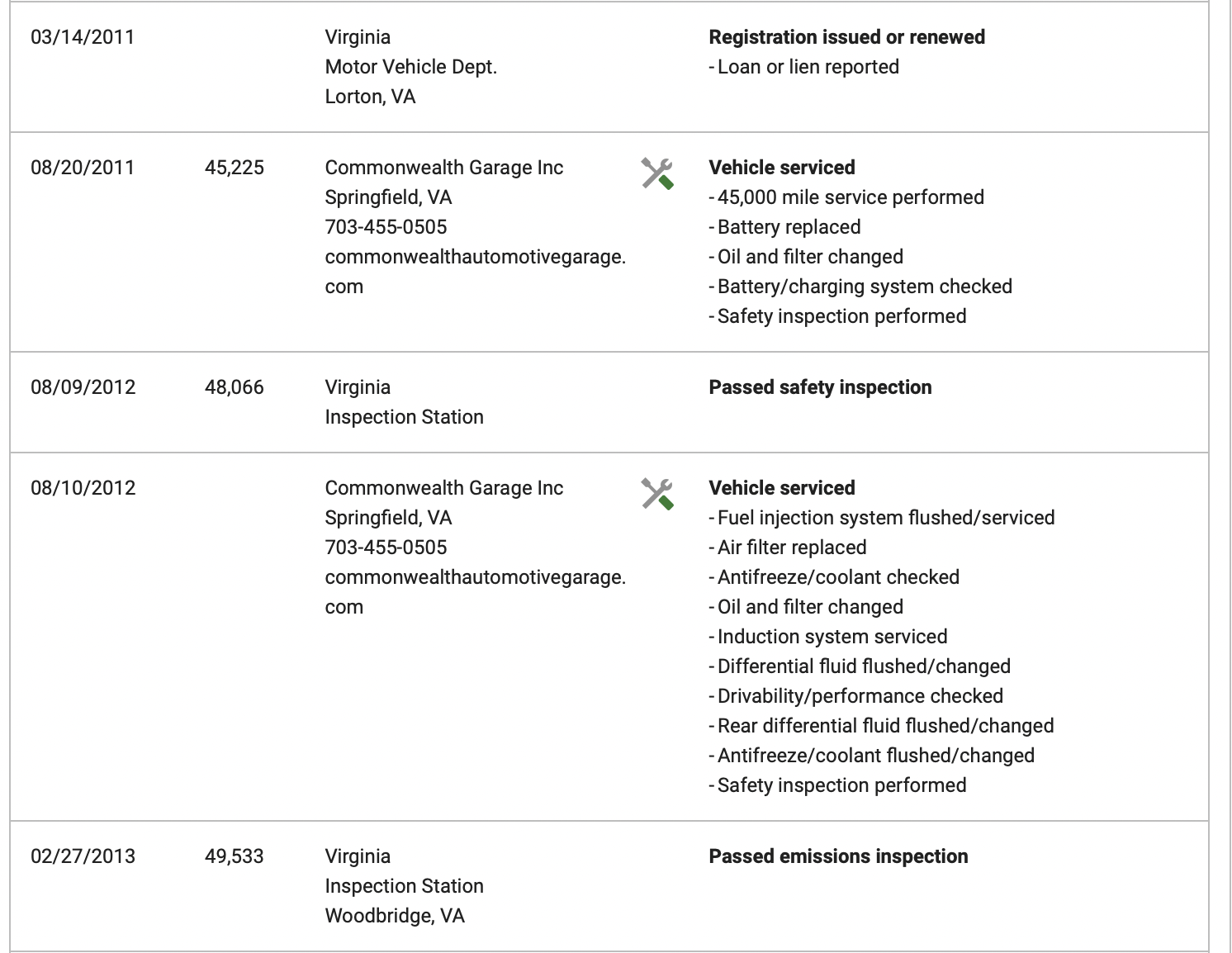Click 'Passed safety inspection' heading

[820, 387]
